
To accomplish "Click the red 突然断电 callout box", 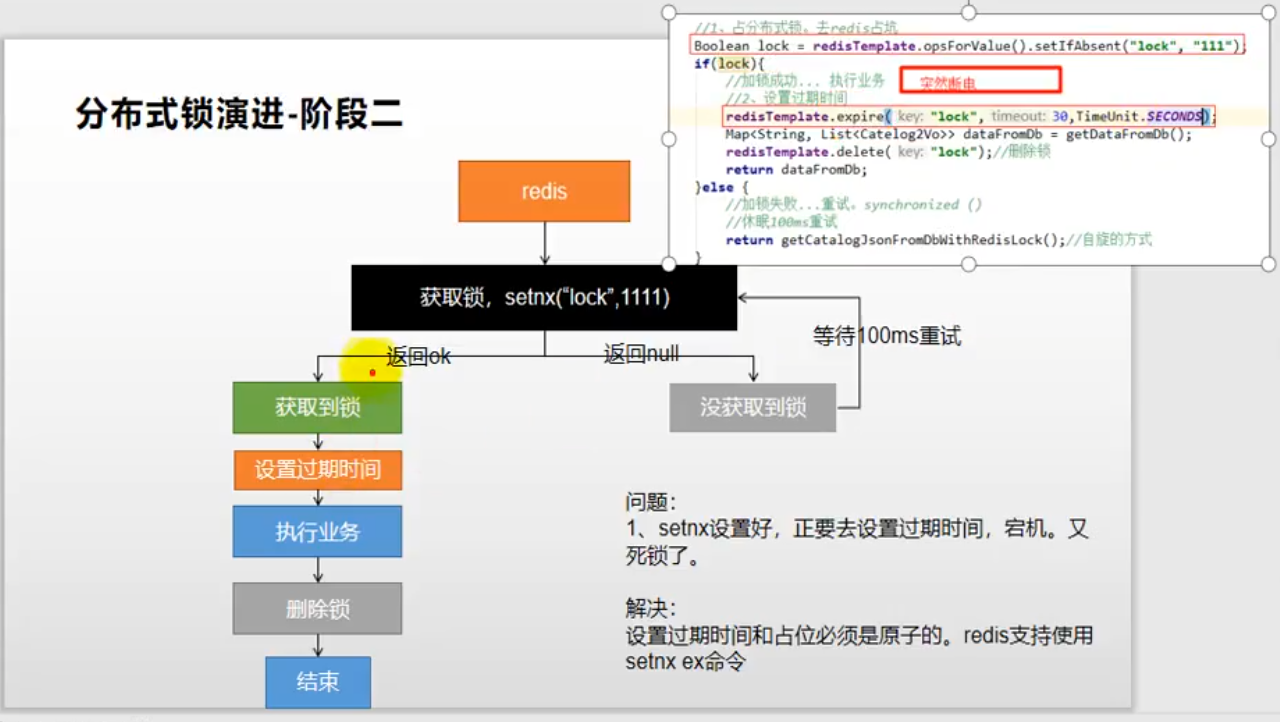I will click(979, 80).
